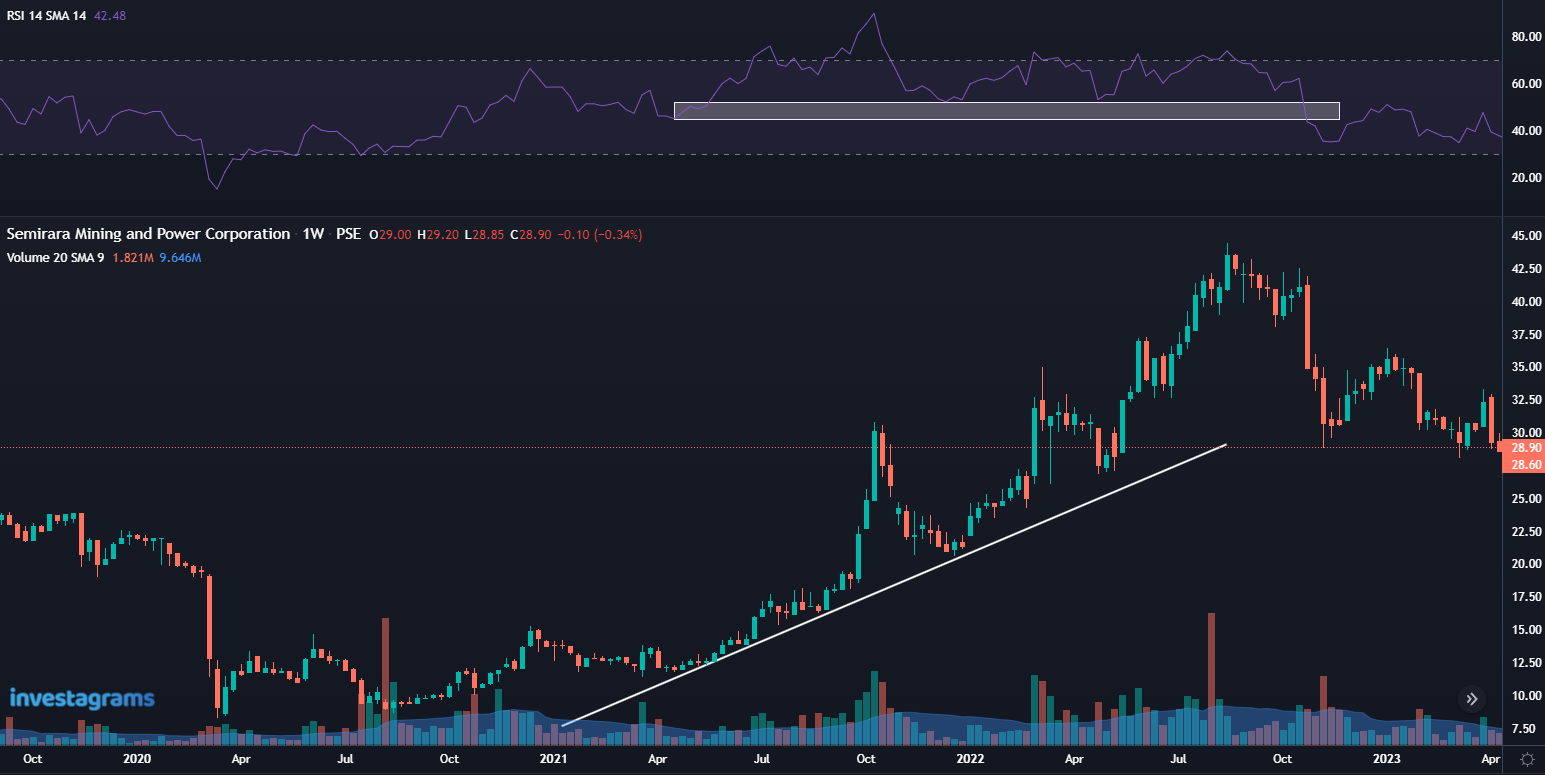Click the RSI 14 SMA 14 indicator label
Image resolution: width=1545 pixels, height=775 pixels.
point(47,16)
